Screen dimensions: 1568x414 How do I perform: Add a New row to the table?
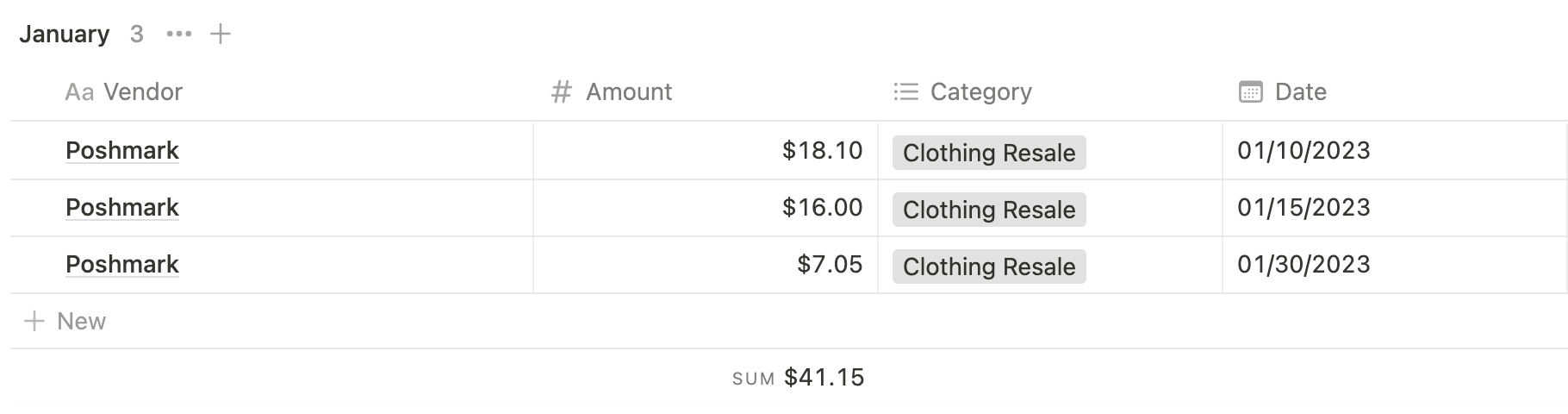tap(81, 322)
